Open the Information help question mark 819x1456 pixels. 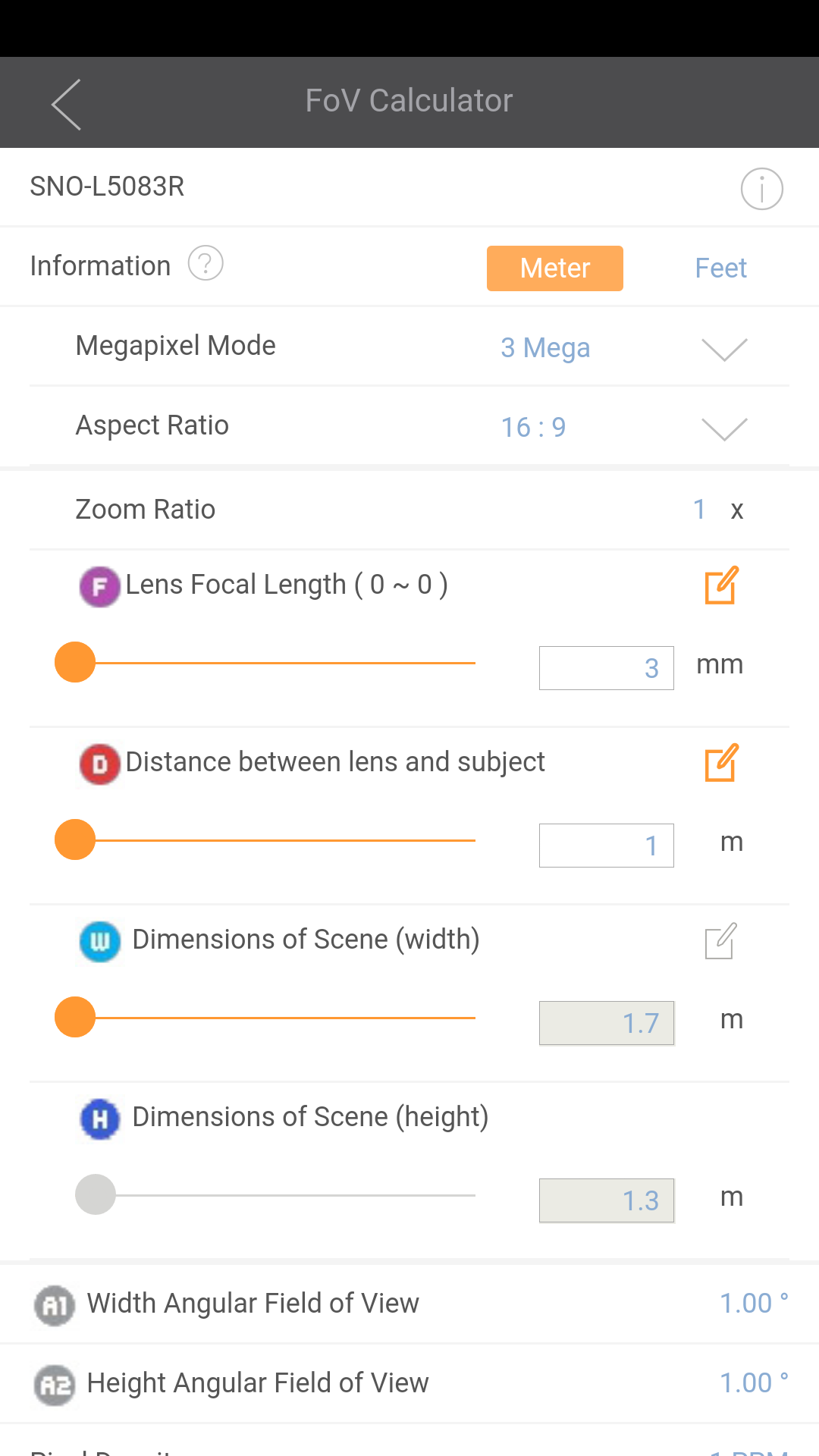(206, 264)
